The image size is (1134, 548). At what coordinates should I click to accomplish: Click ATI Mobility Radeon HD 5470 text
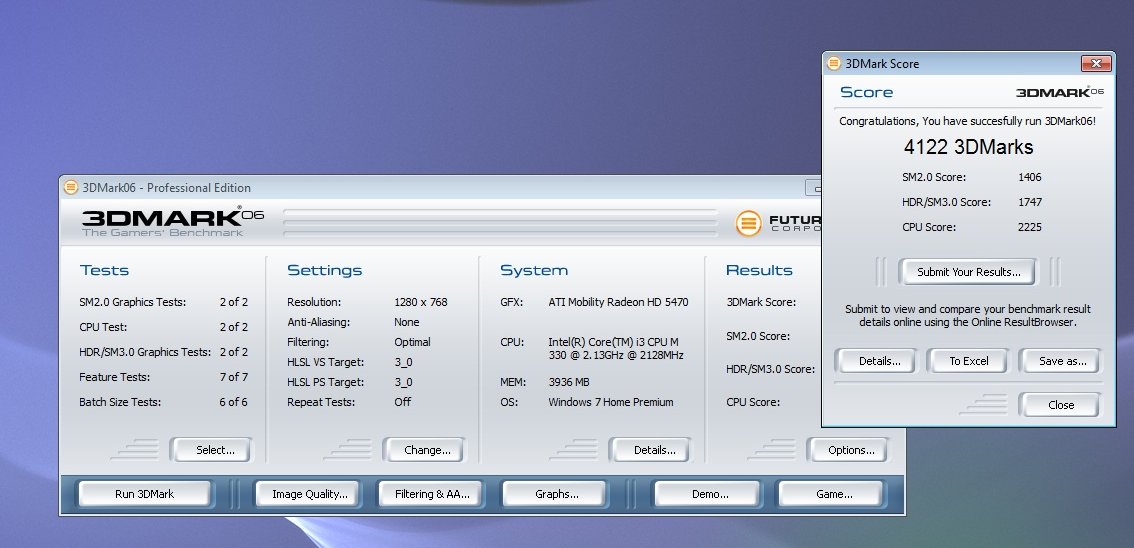(x=618, y=302)
